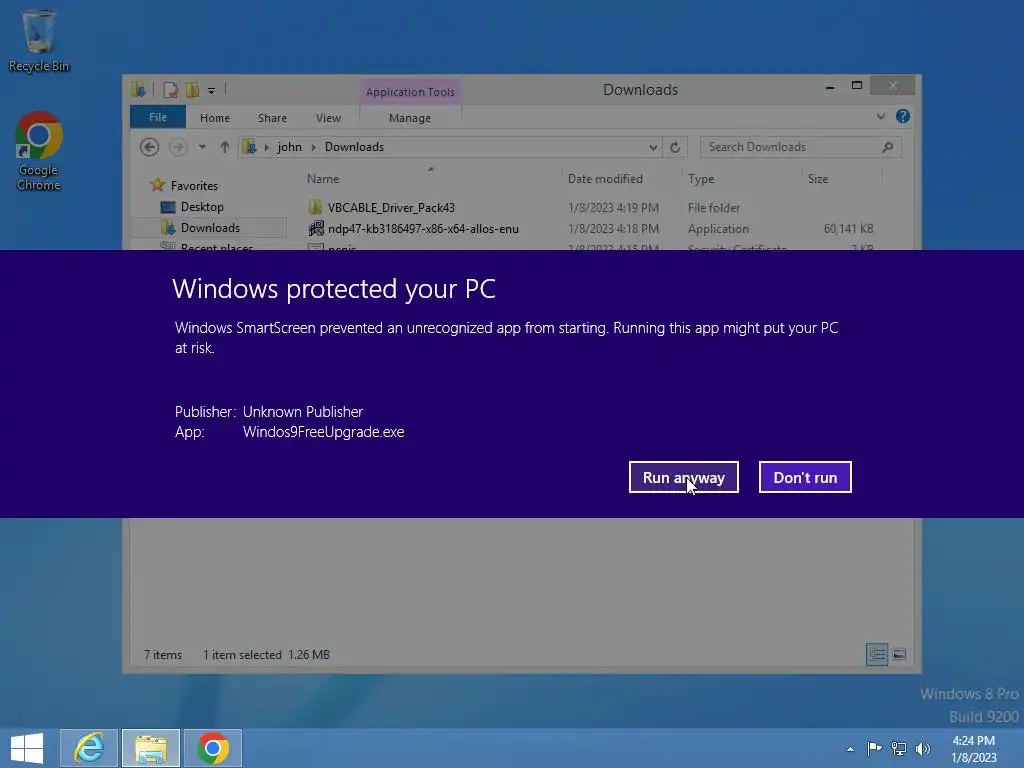Sort files by the Type column
The width and height of the screenshot is (1024, 768).
[x=701, y=178]
